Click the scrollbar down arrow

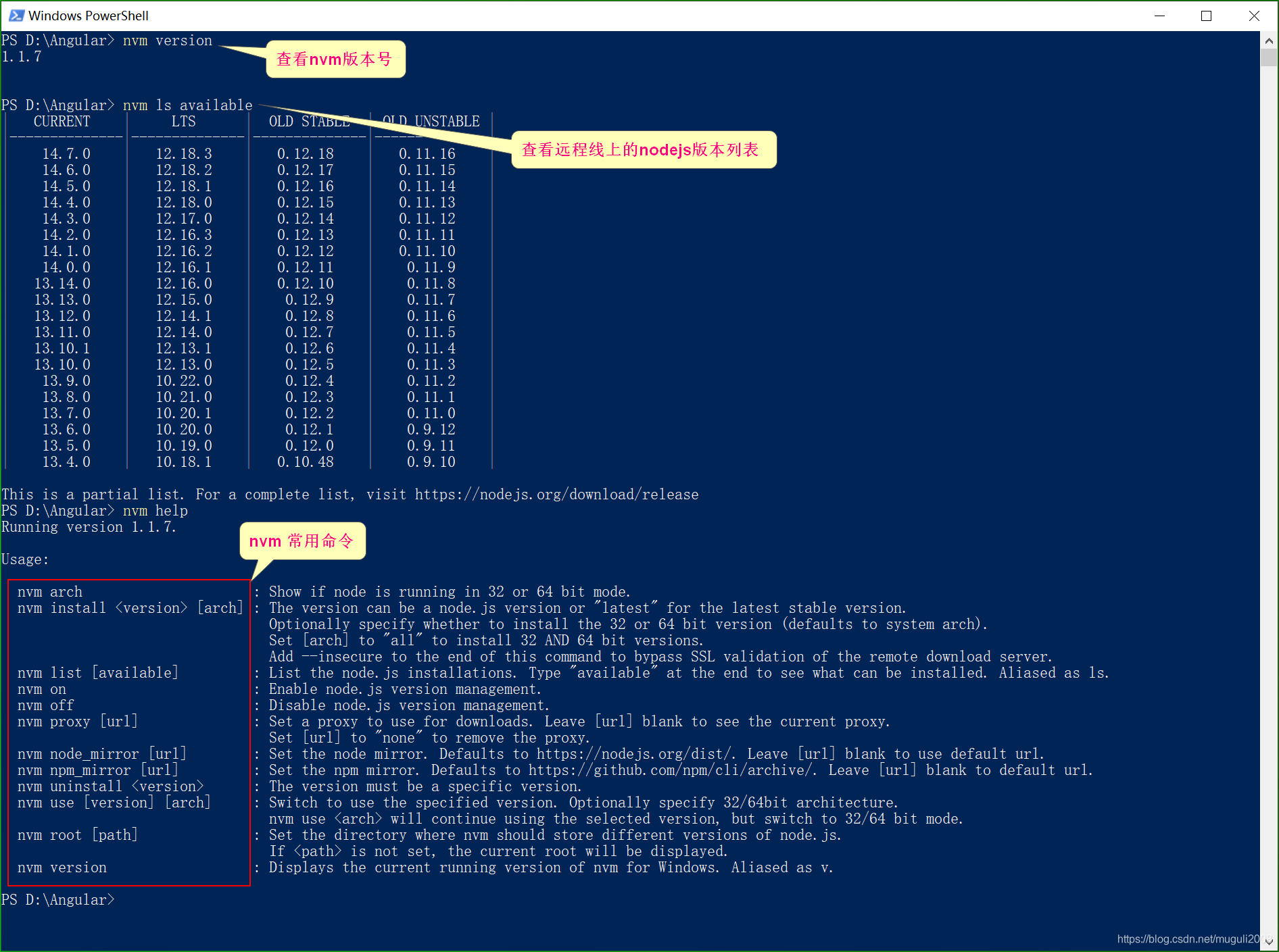tap(1269, 941)
